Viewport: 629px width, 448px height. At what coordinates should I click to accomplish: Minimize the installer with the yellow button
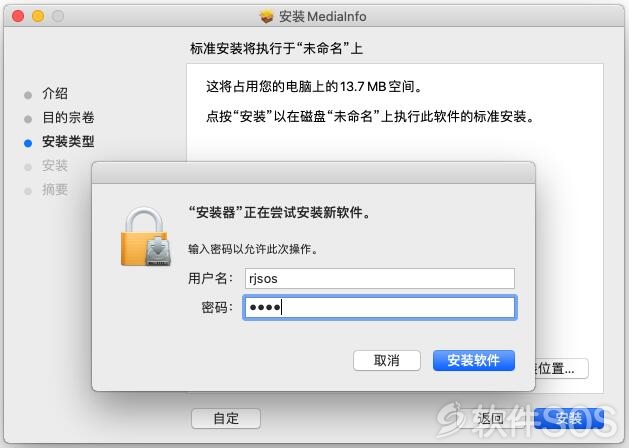coord(38,16)
